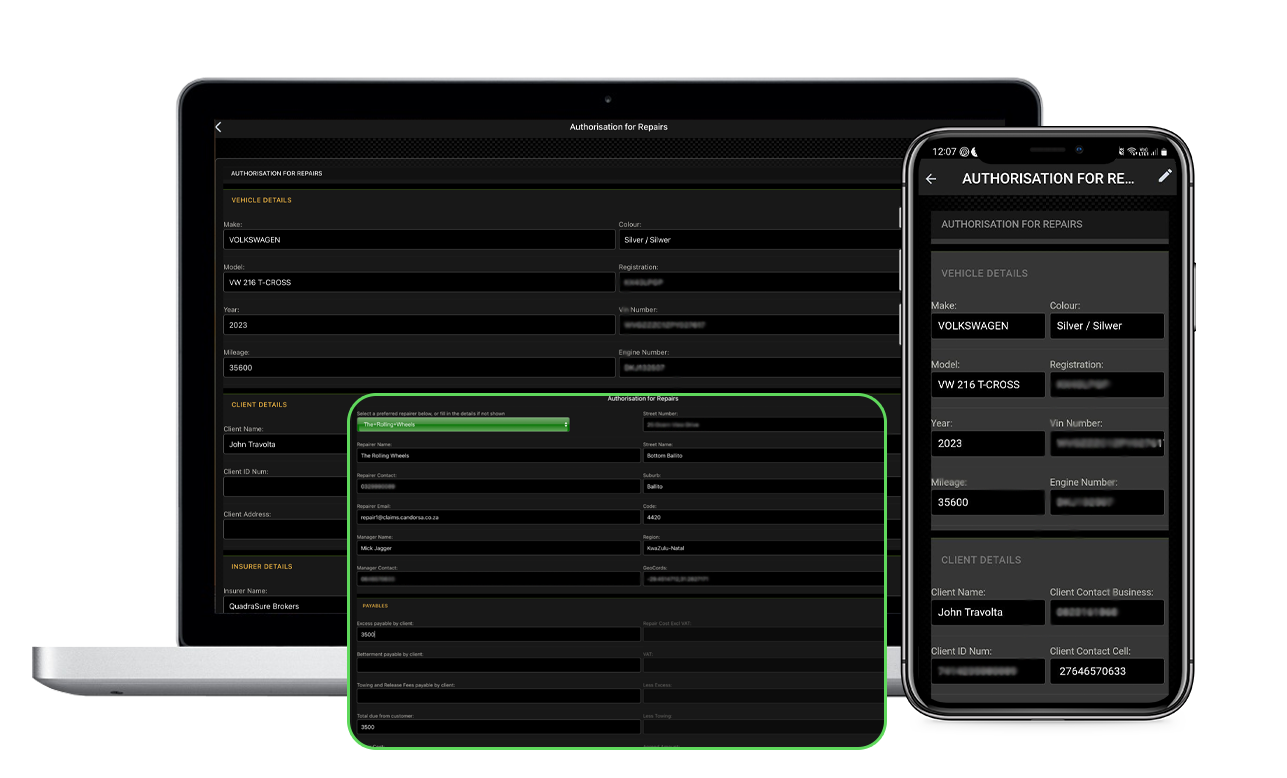Tap the VEHICLE DETAILS section header on the phone
This screenshot has width=1287, height=778.
coord(984,273)
